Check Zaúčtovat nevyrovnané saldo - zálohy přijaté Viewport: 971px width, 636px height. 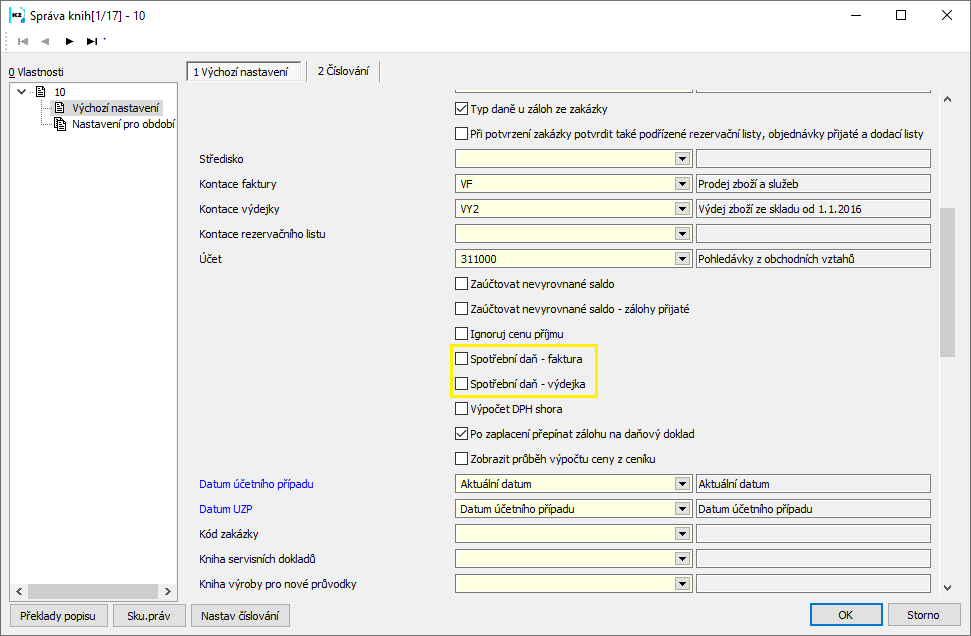461,308
